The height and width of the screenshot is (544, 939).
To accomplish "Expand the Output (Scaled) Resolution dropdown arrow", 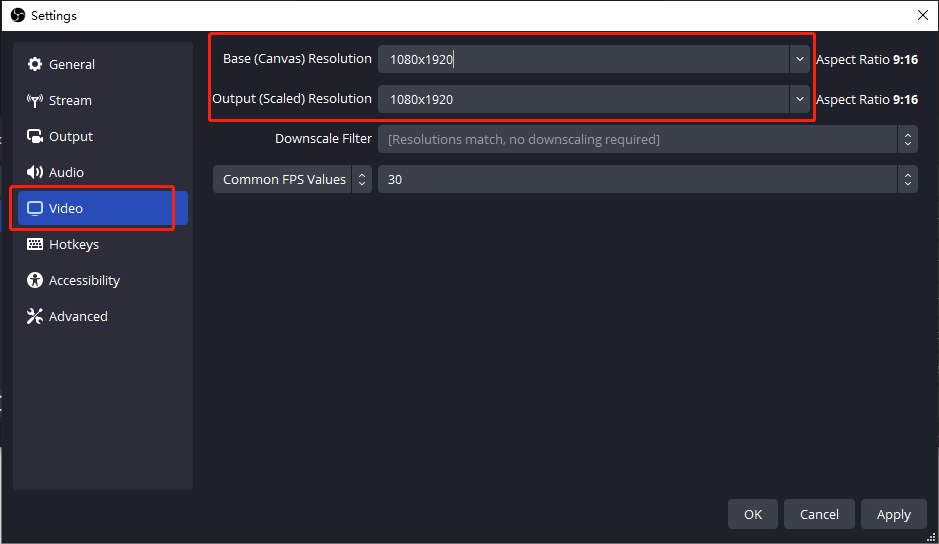I will [x=799, y=99].
